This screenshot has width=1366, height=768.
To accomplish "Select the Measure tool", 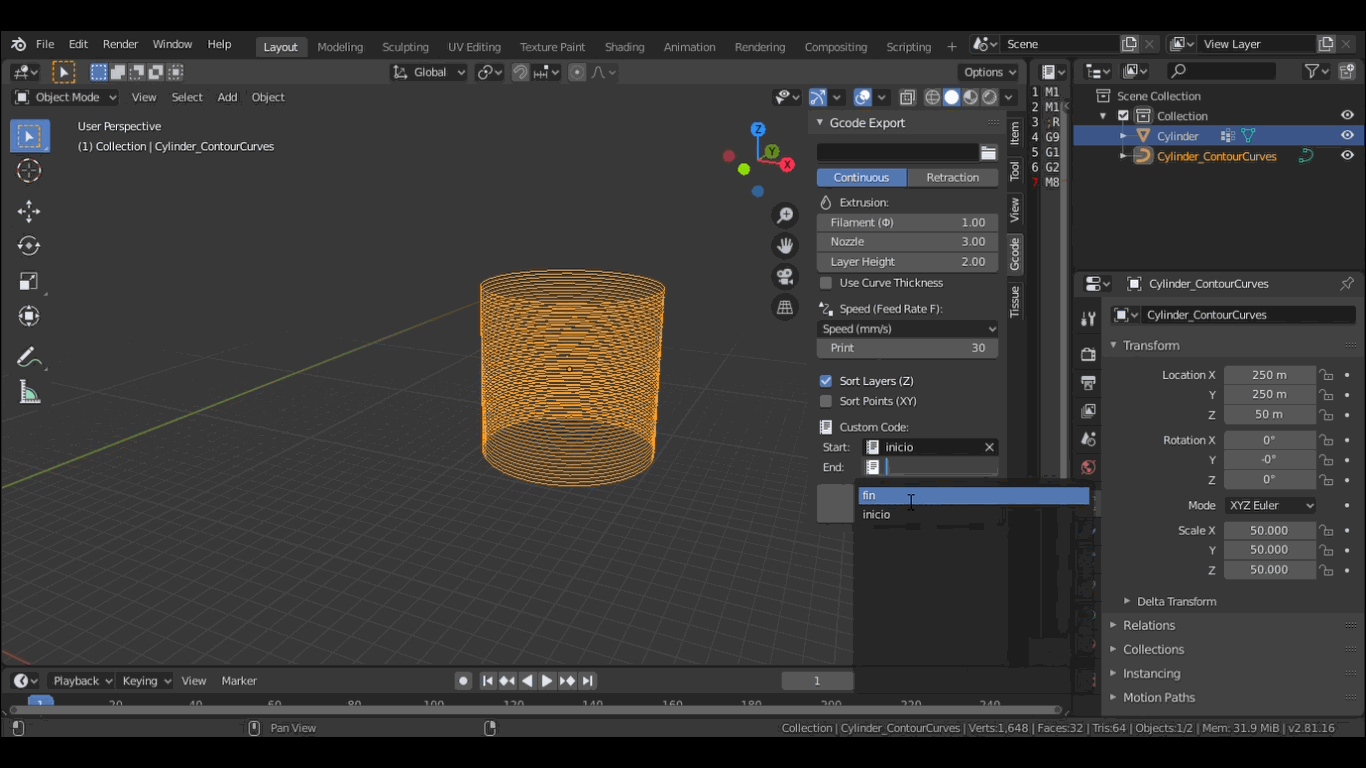I will 29,393.
